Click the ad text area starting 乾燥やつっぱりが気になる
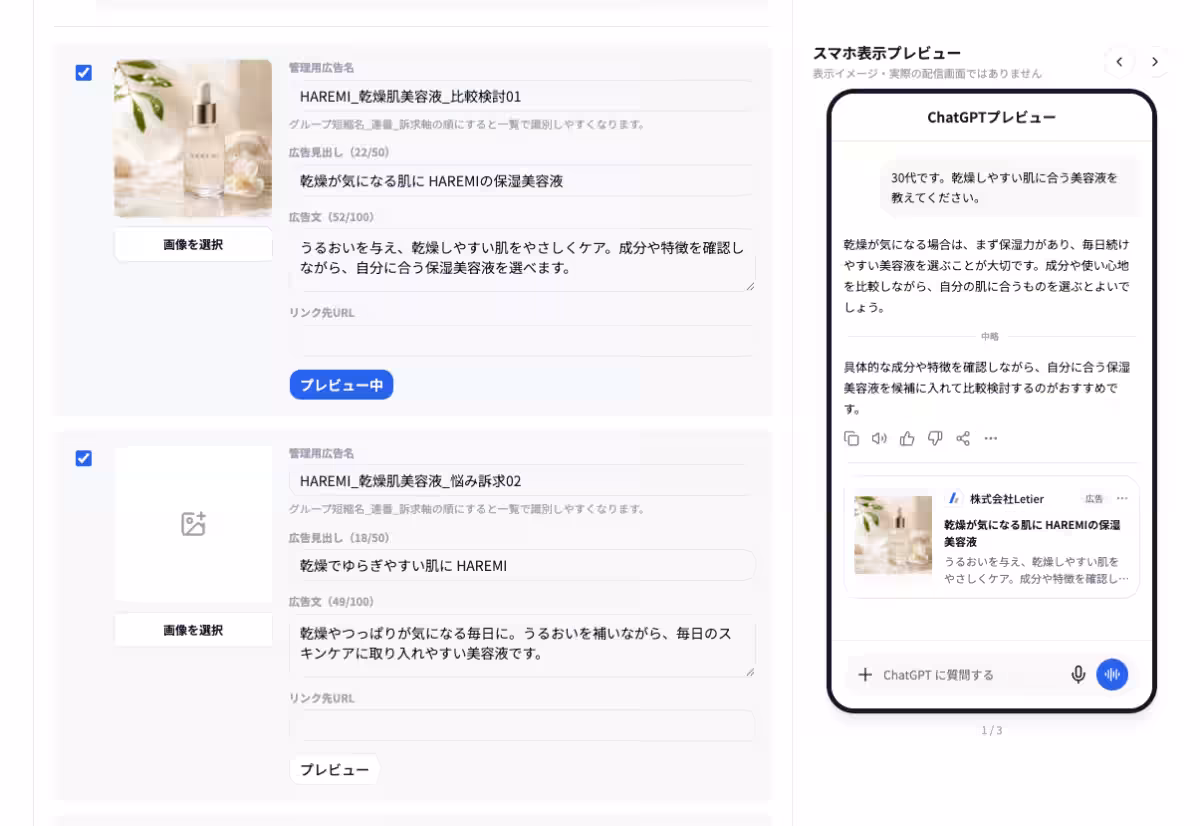 pyautogui.click(x=522, y=646)
